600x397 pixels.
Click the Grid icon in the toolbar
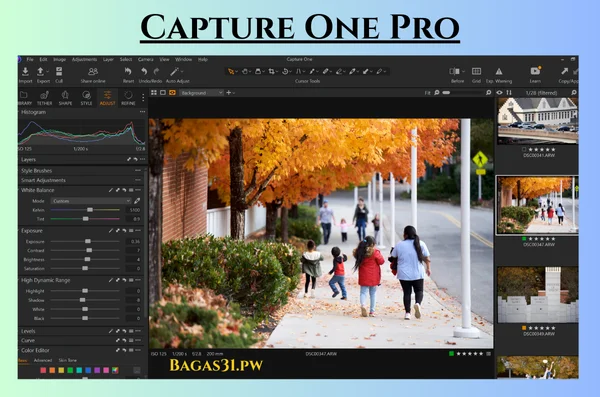click(476, 71)
